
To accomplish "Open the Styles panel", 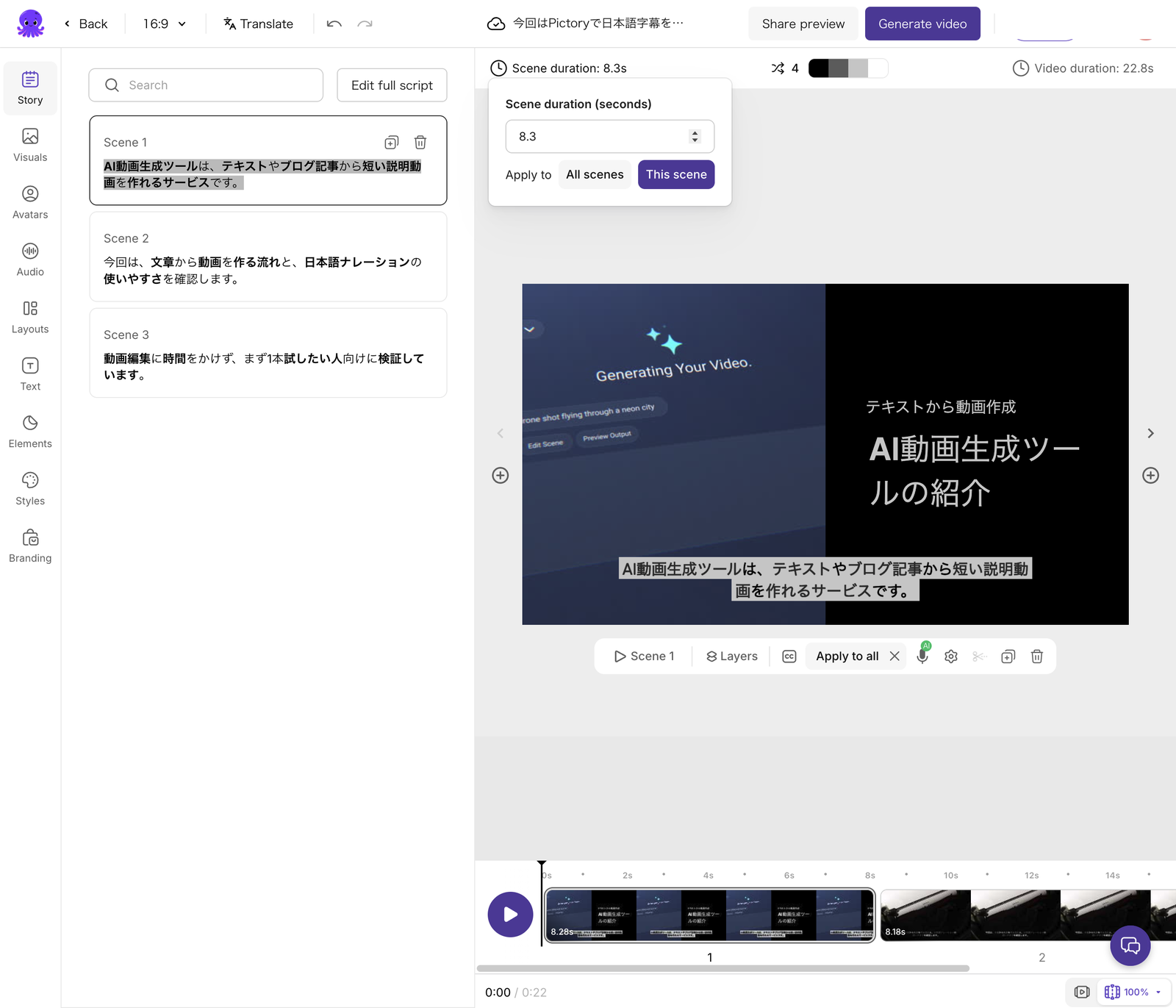I will coord(30,490).
